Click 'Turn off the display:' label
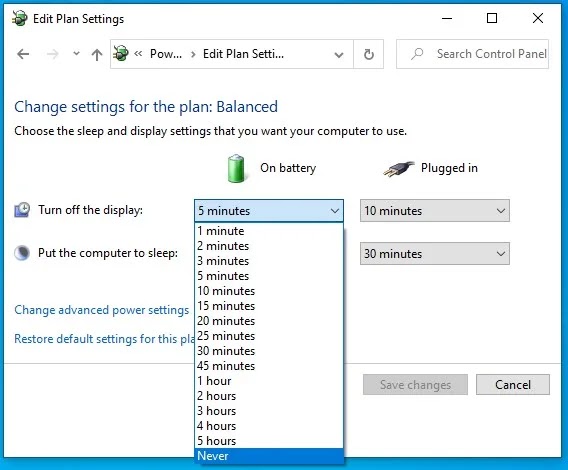 (x=91, y=210)
